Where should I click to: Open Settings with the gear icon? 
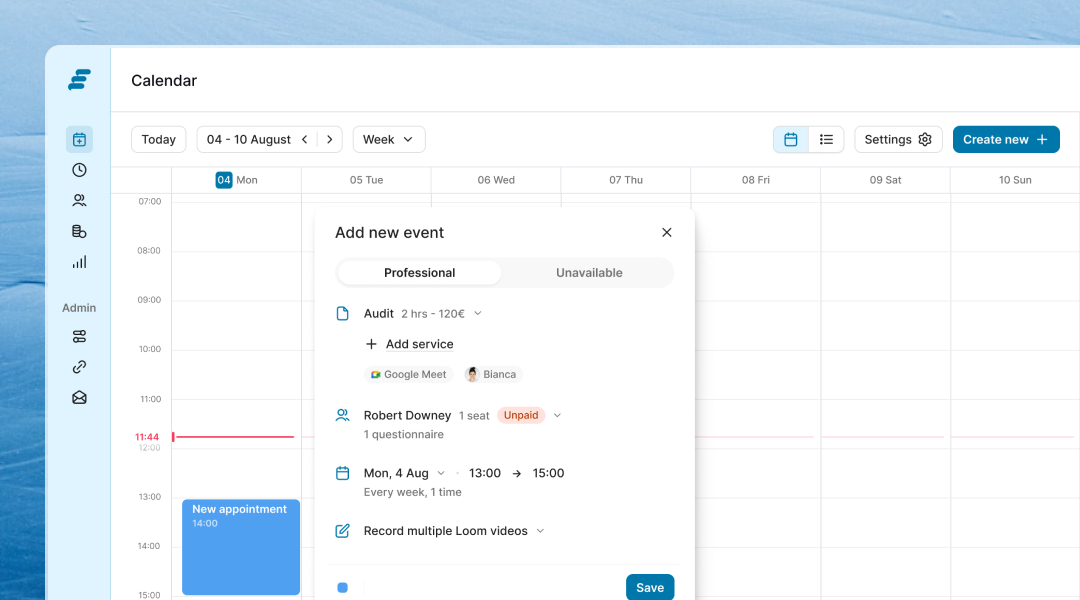click(x=897, y=139)
